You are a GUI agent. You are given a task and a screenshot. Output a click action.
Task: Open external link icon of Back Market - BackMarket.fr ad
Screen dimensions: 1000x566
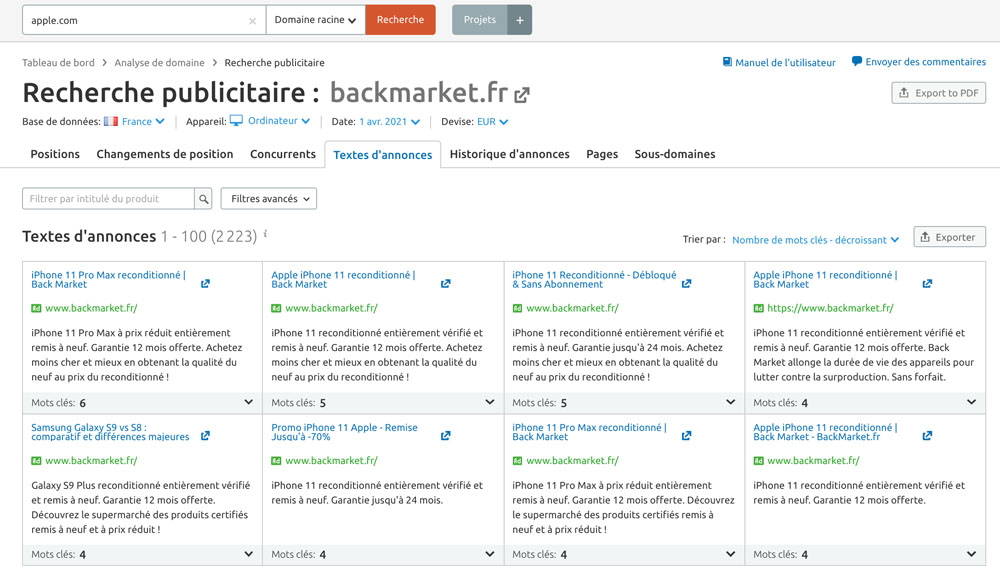927,436
